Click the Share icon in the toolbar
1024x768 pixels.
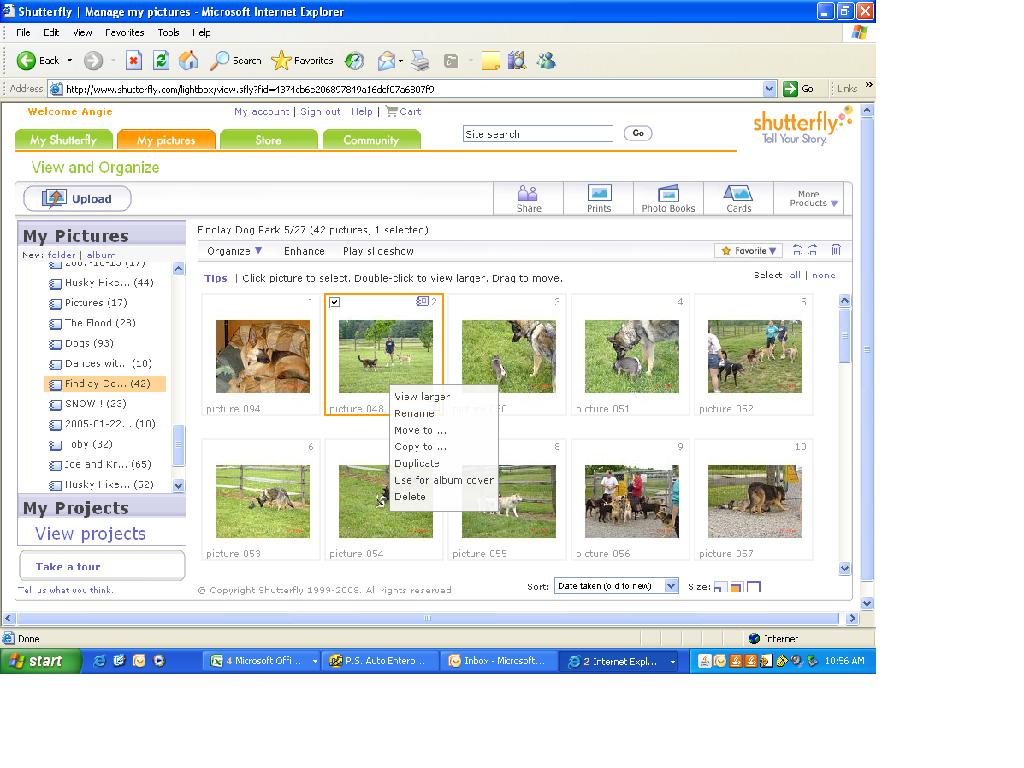pyautogui.click(x=528, y=197)
